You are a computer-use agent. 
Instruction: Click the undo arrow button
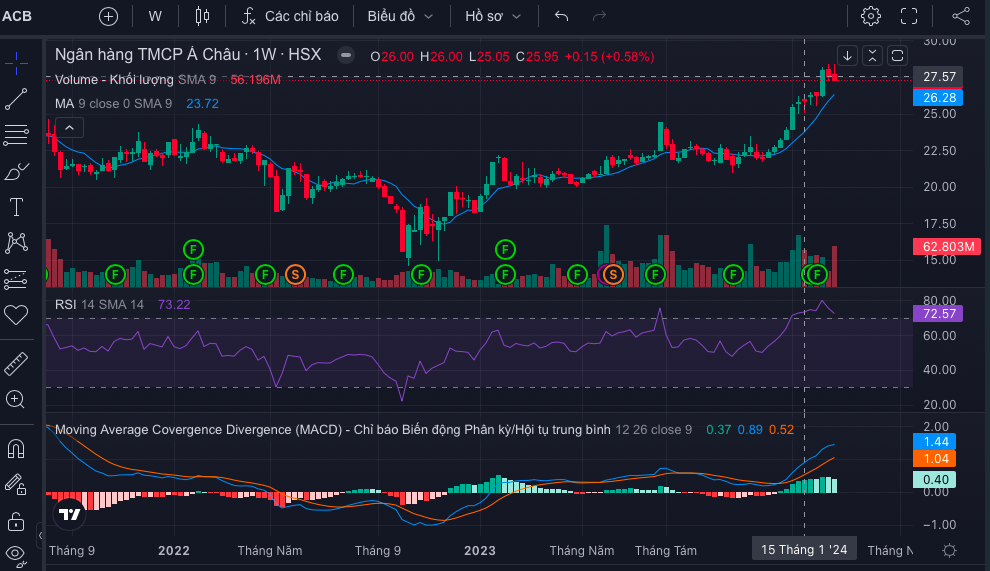coord(561,16)
